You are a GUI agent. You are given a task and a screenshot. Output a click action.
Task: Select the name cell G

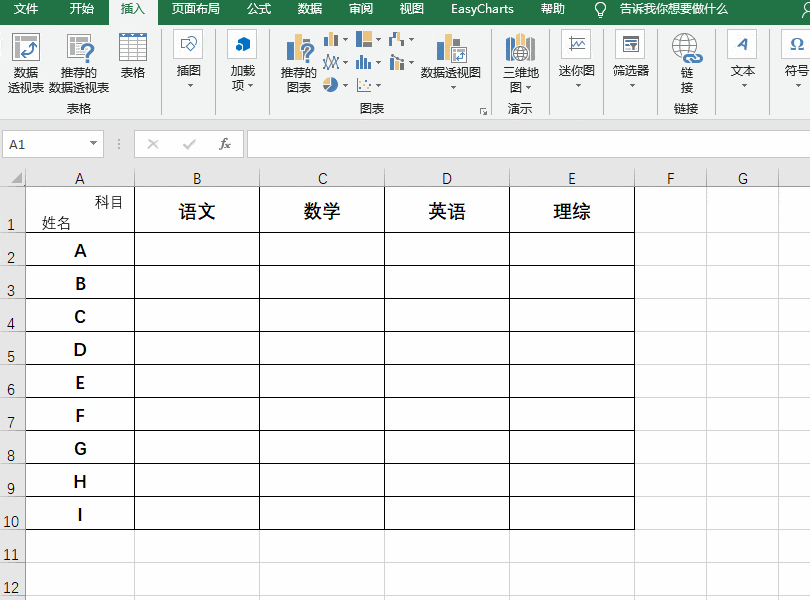[x=80, y=448]
